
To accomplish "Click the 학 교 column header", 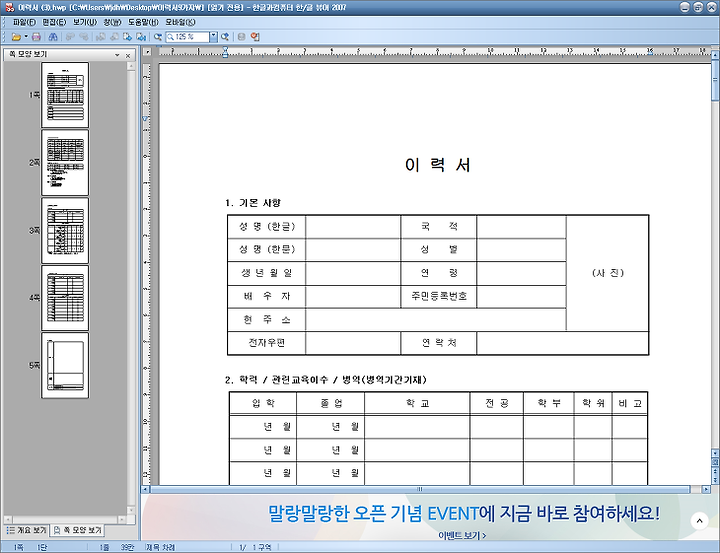I will click(417, 403).
